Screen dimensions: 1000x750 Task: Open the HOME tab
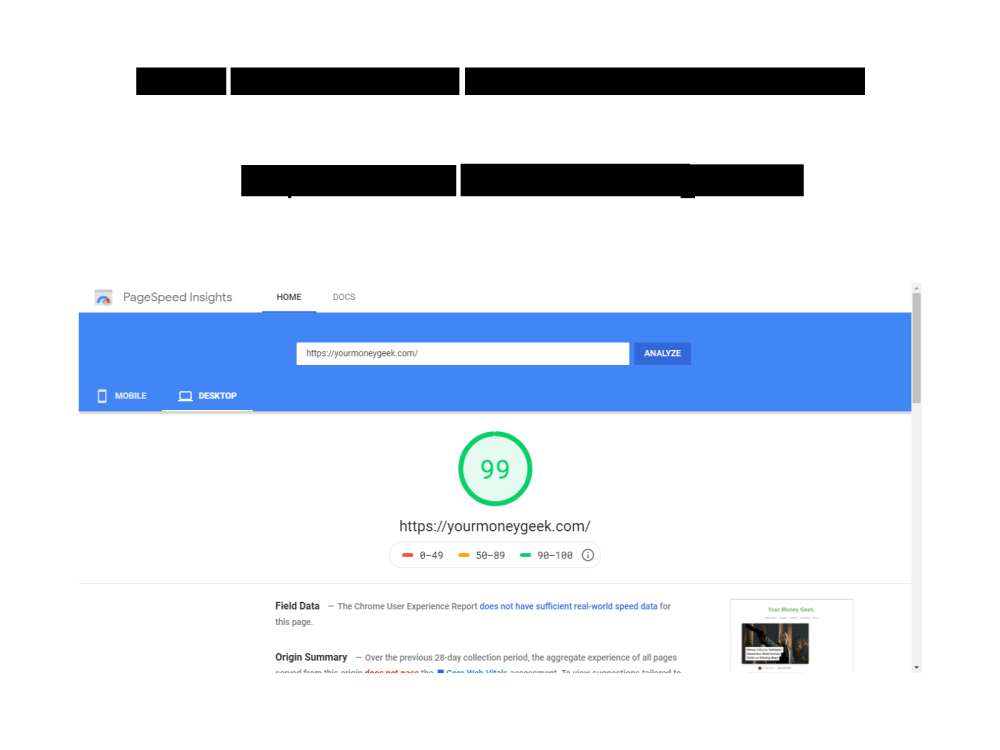(289, 297)
